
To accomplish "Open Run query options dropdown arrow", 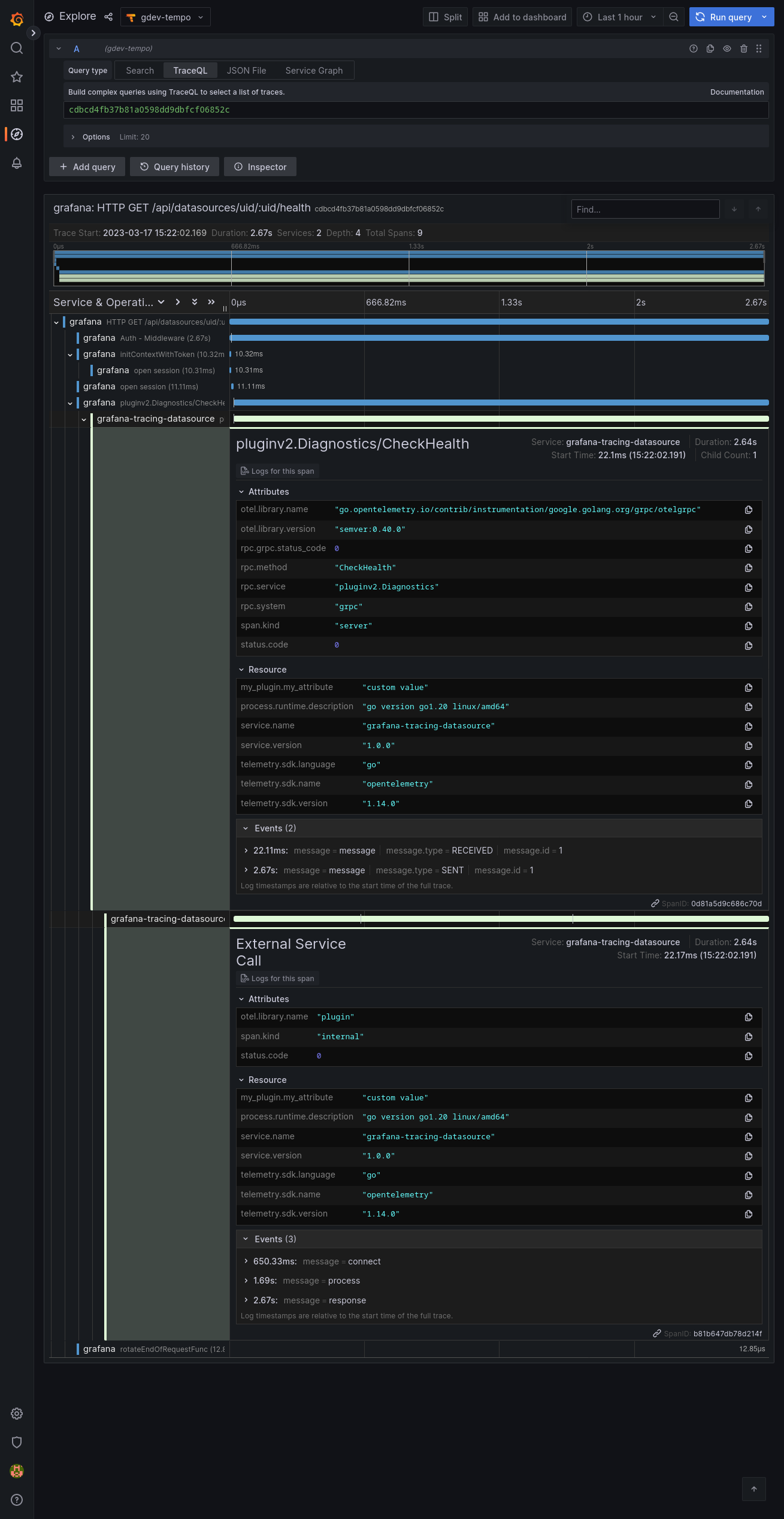I will click(x=765, y=17).
